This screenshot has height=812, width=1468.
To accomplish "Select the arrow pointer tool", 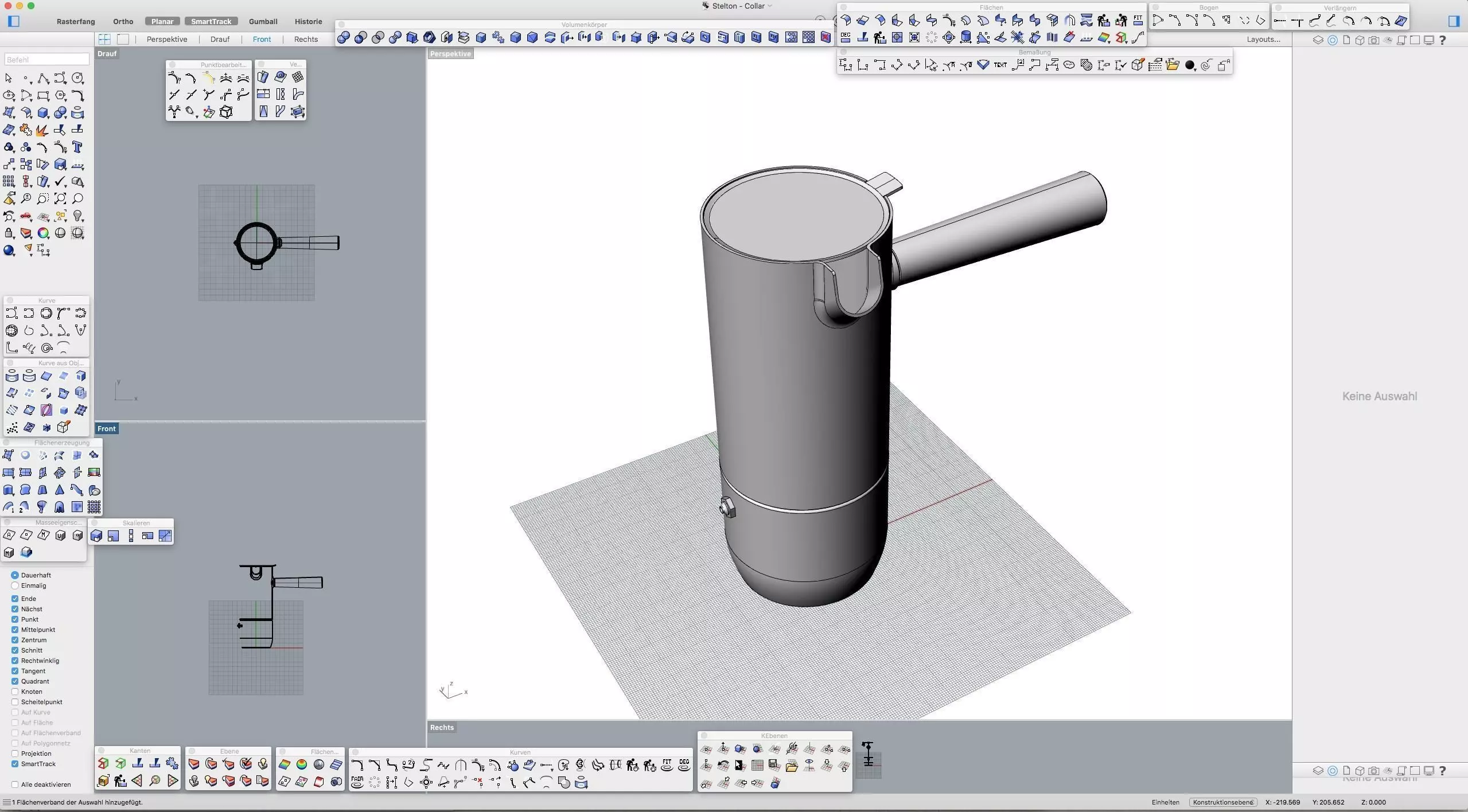I will 9,79.
